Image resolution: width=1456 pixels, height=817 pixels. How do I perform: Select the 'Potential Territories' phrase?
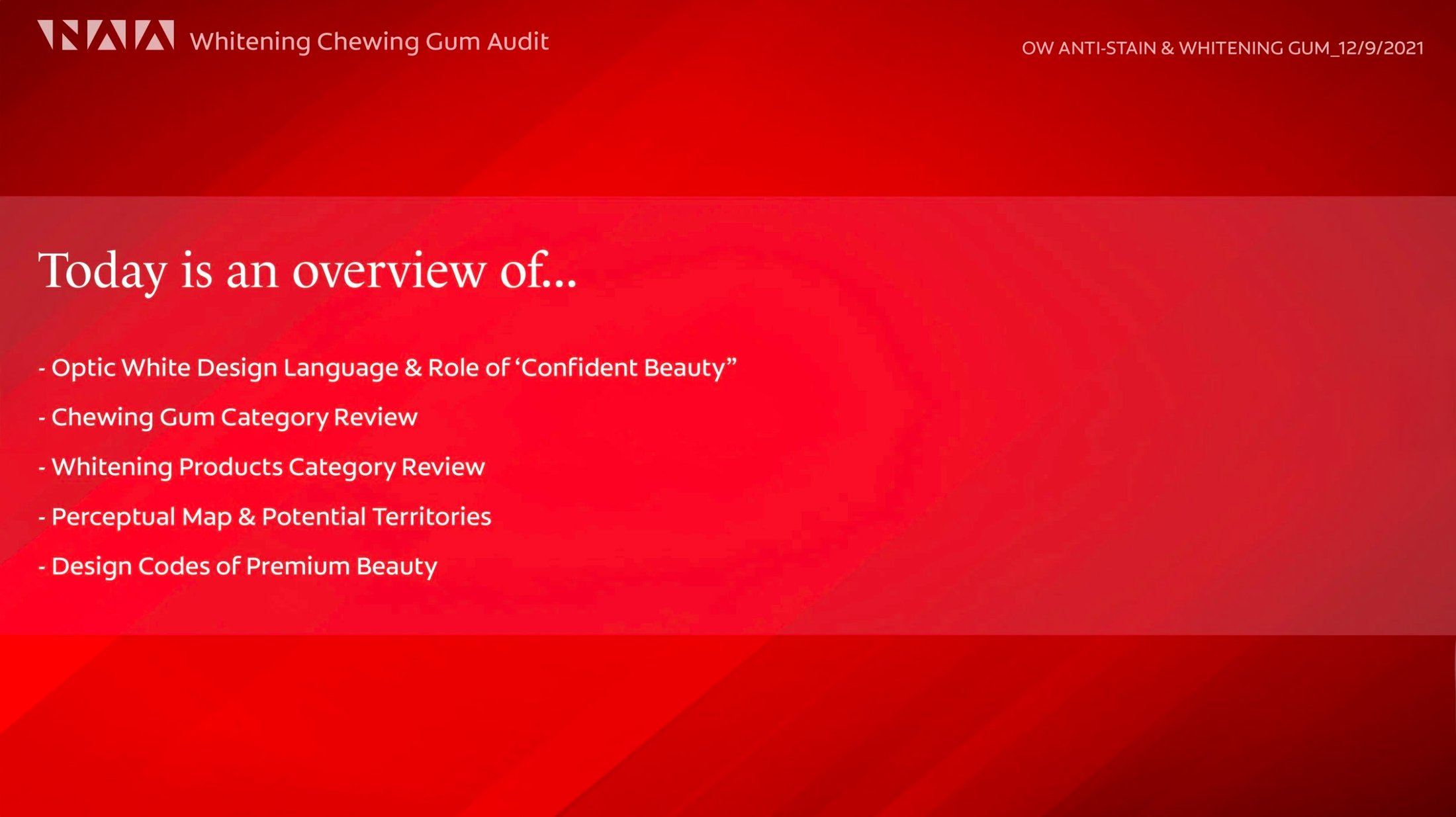pos(377,517)
